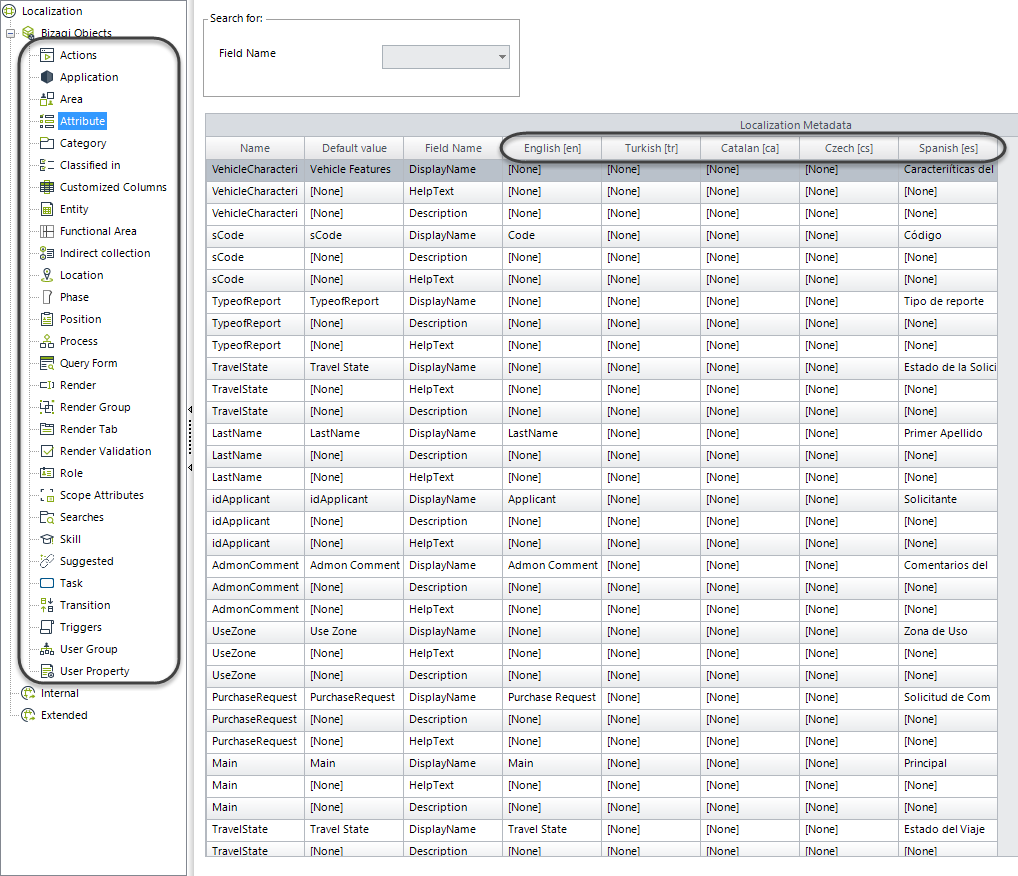Select the Extended tree node
Viewport: 1018px width, 876px height.
64,716
